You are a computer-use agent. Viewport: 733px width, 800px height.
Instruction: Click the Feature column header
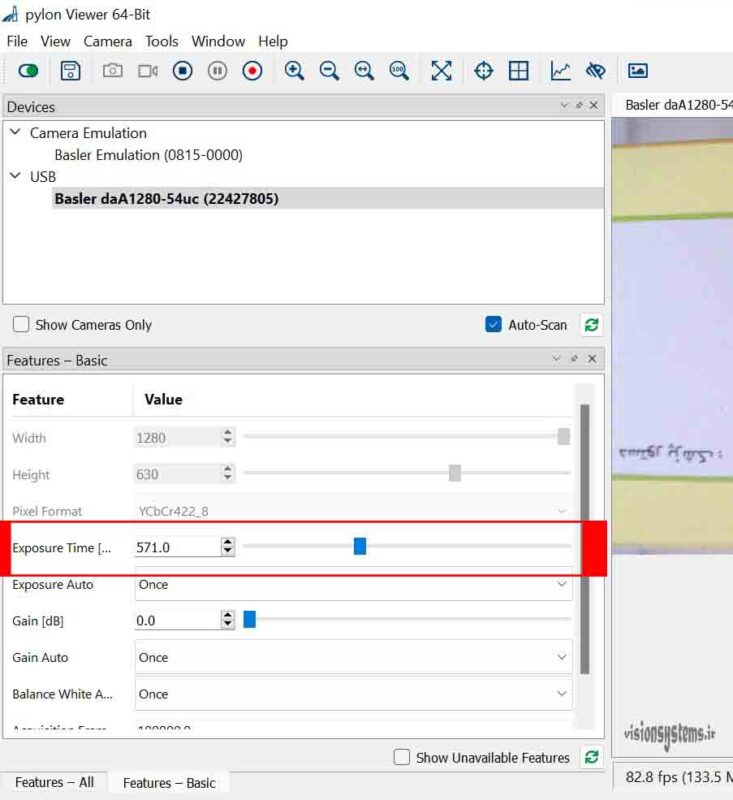click(38, 399)
